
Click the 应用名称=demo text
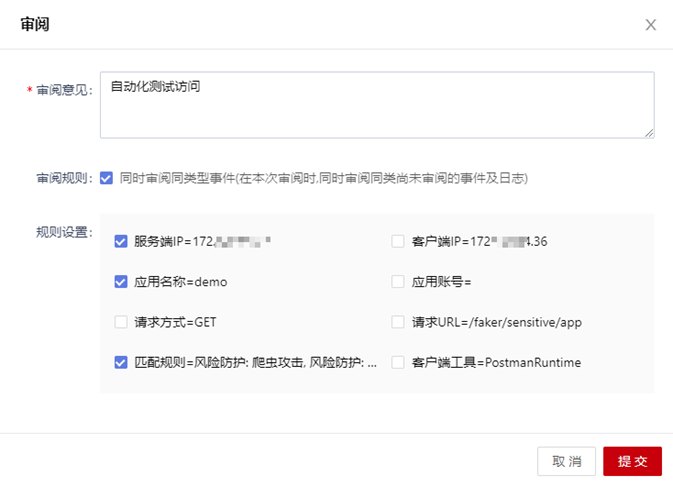[181, 282]
